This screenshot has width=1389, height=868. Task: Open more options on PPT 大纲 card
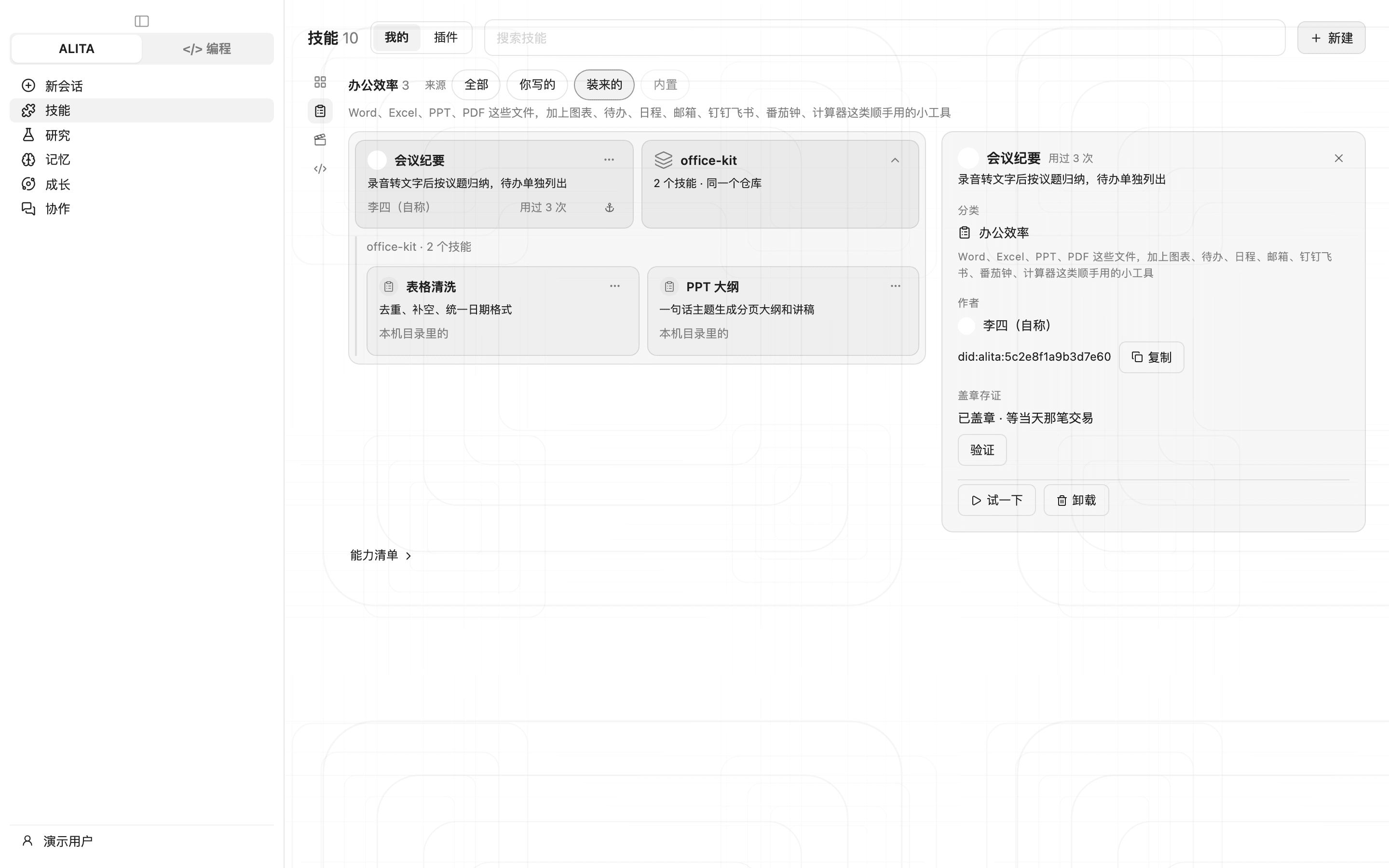click(896, 286)
